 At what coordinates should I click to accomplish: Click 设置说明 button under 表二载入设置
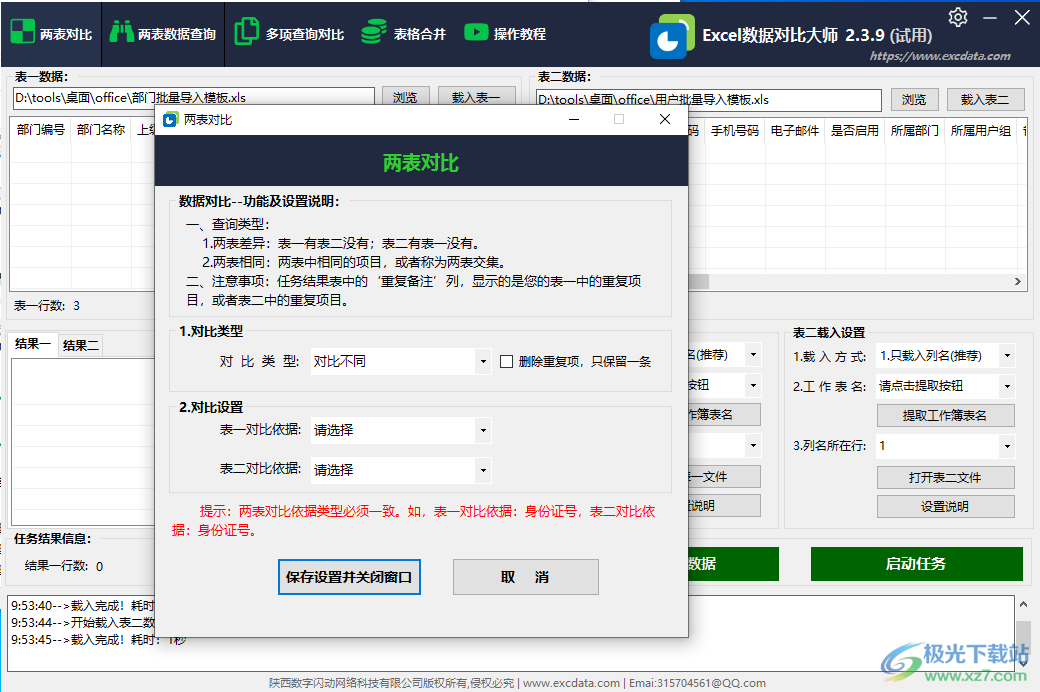(945, 507)
